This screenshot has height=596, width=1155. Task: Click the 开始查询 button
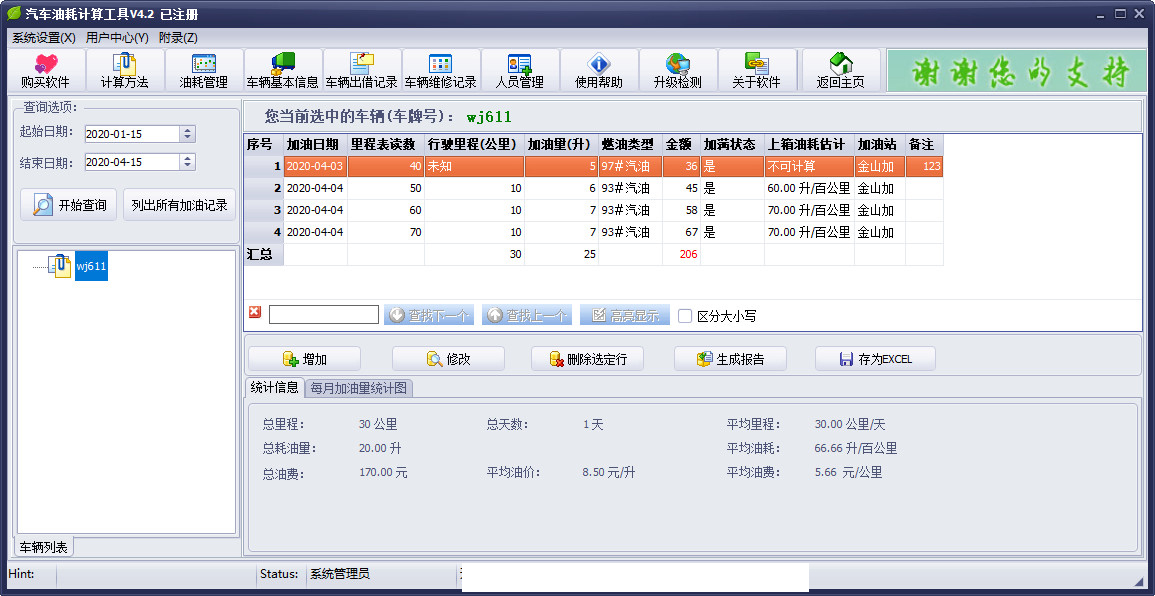(x=69, y=205)
